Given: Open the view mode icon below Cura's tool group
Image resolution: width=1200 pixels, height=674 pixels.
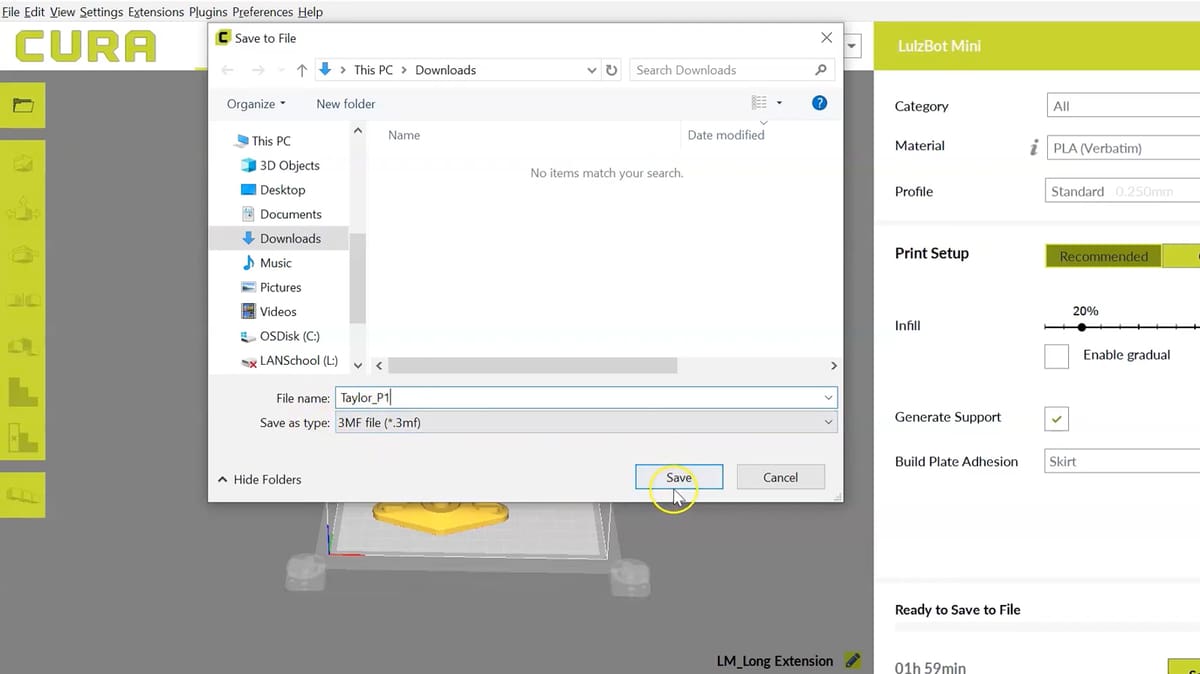Looking at the screenshot, I should point(22,494).
